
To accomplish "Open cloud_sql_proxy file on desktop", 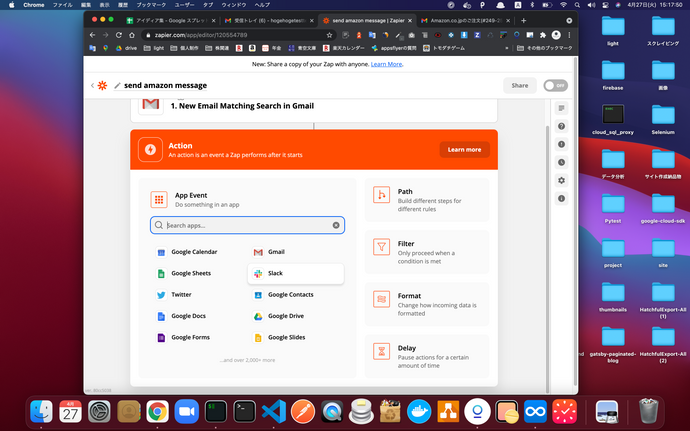I will (x=613, y=120).
